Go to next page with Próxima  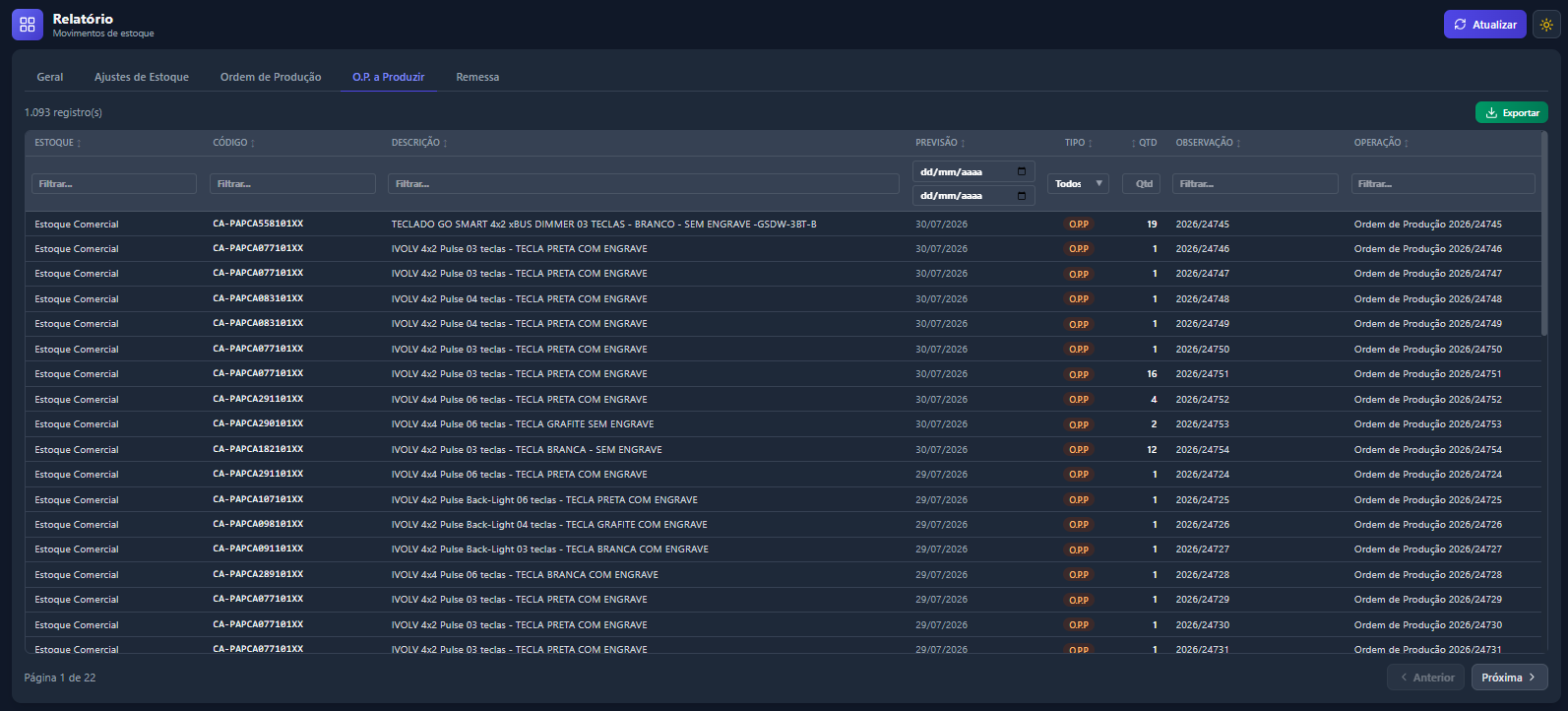[x=1509, y=678]
